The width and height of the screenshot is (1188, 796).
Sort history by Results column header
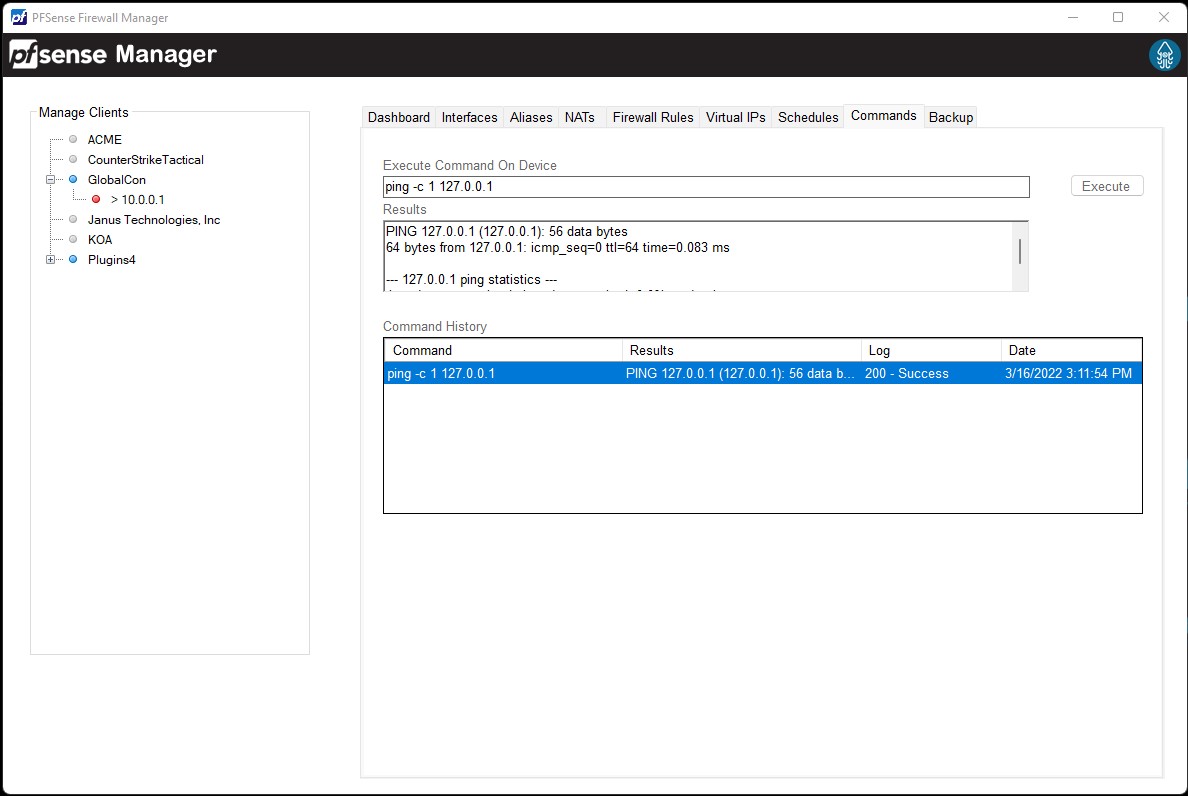(x=742, y=350)
